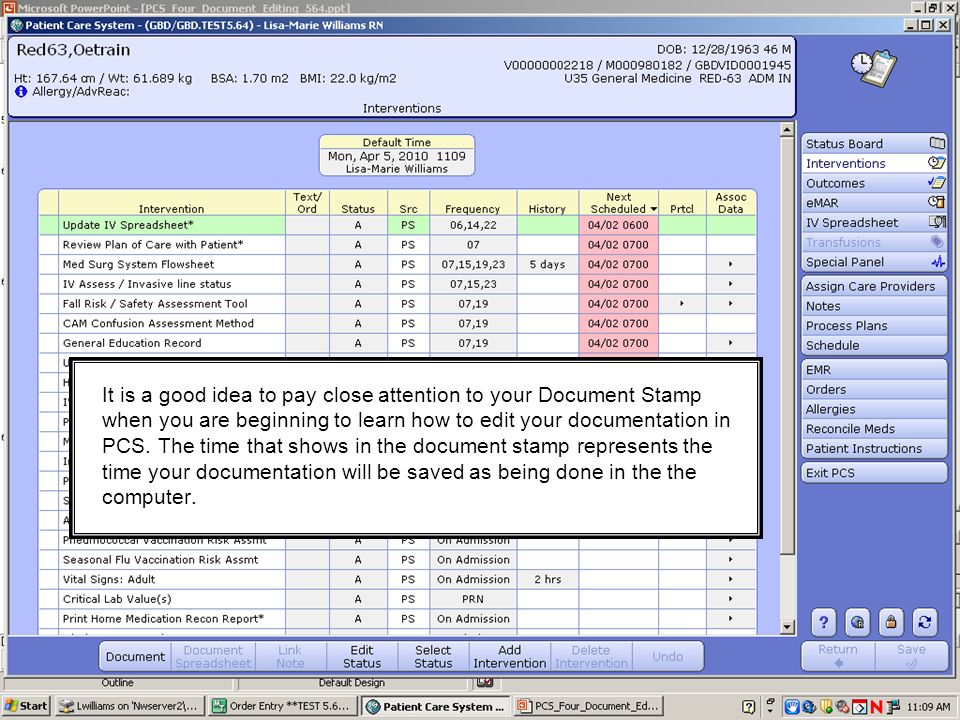Click the eMAR clock icon
Image resolution: width=960 pixels, height=720 pixels.
pyautogui.click(x=936, y=201)
